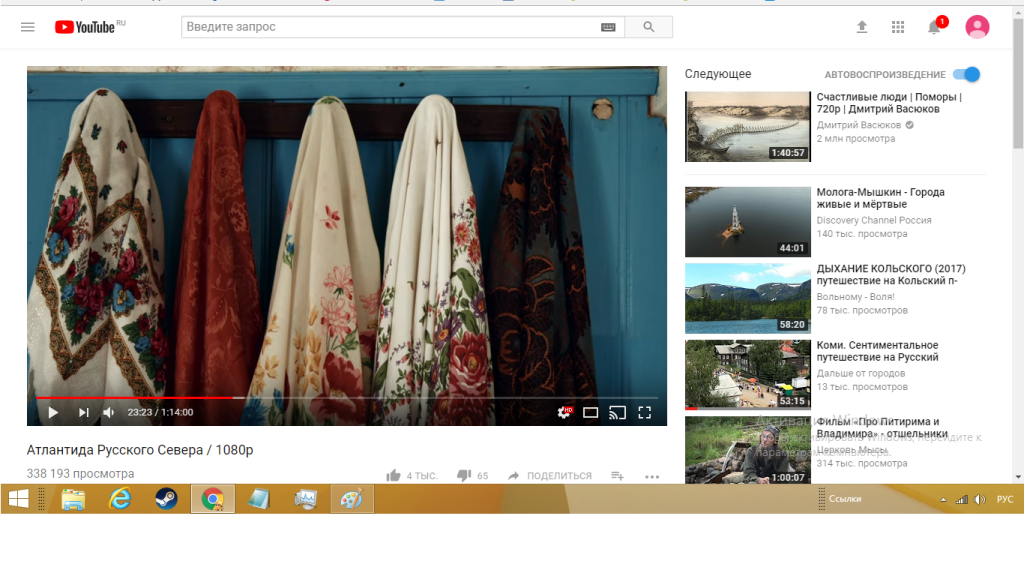Viewport: 1024px width, 576px height.
Task: Toggle the autoplay switch off
Action: (966, 74)
